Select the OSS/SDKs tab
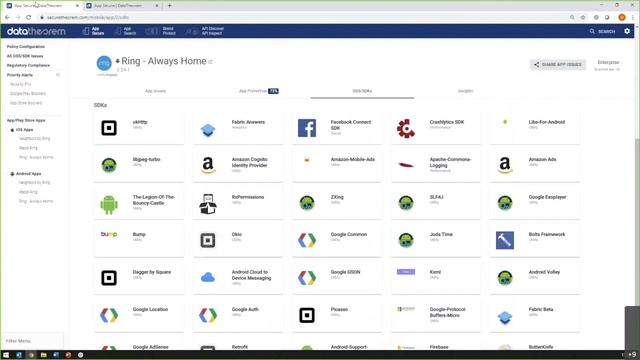The height and width of the screenshot is (360, 640). (x=362, y=91)
